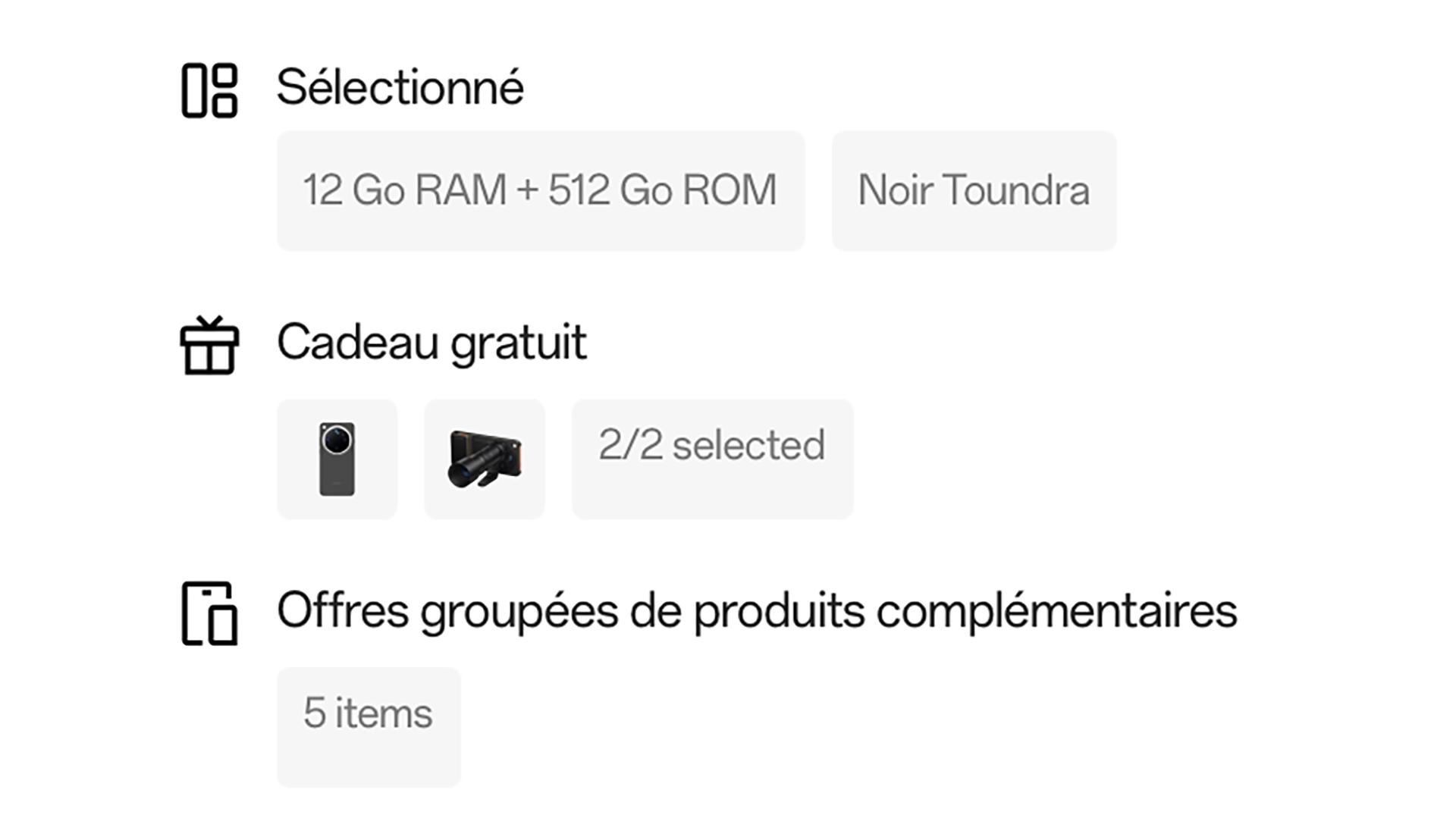Click the word 'items' in the bundle chip

pos(384,713)
